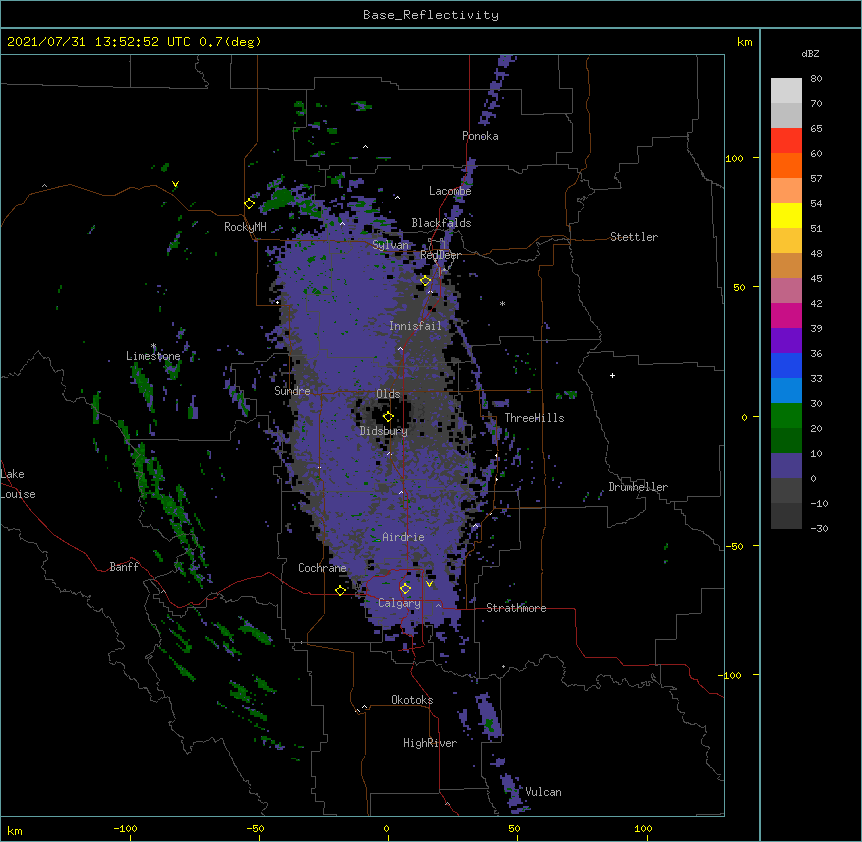Pick the orange 60–57 dBZ legend swatch
The height and width of the screenshot is (842, 862).
coord(786,165)
